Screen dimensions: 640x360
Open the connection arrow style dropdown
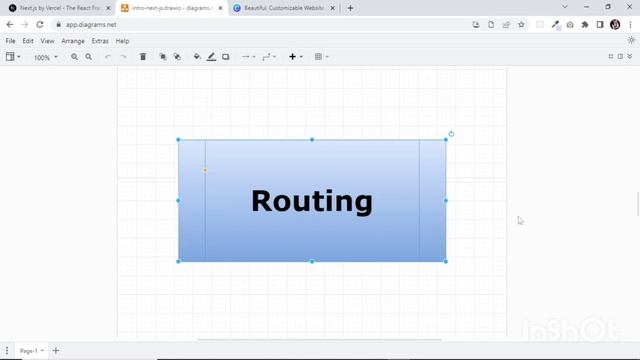pos(248,57)
